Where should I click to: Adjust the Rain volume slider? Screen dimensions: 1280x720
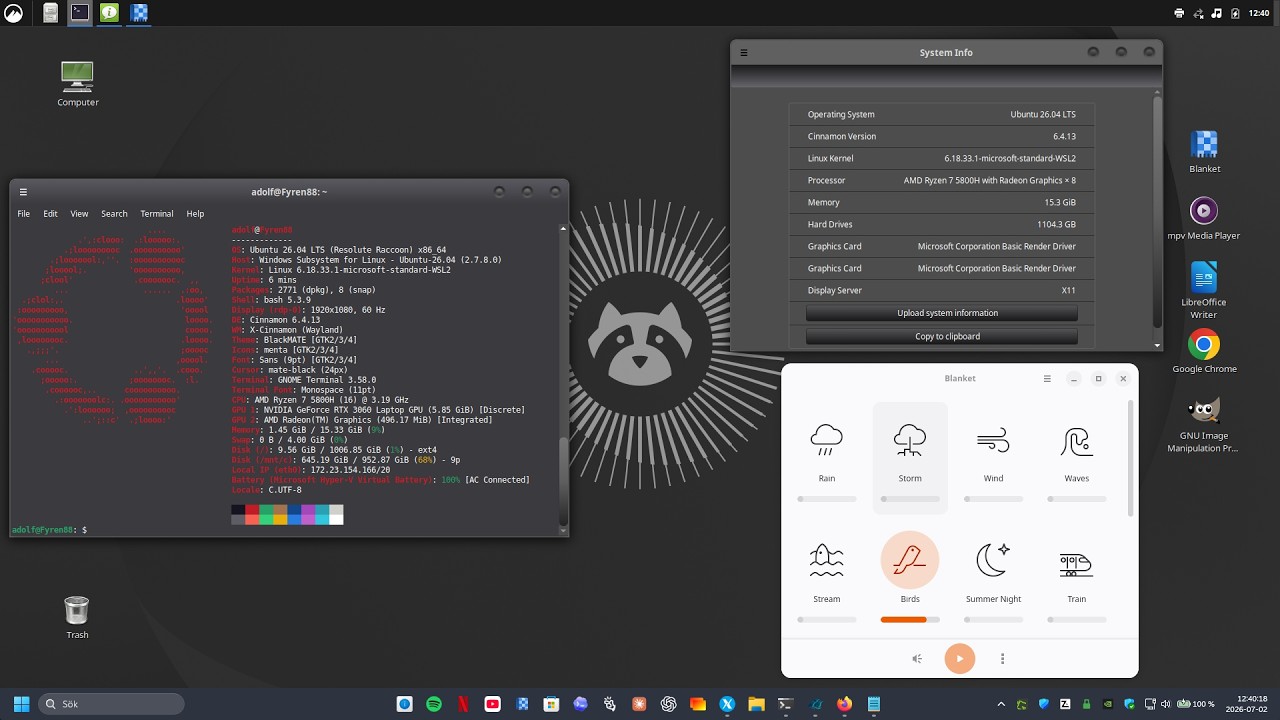[827, 499]
